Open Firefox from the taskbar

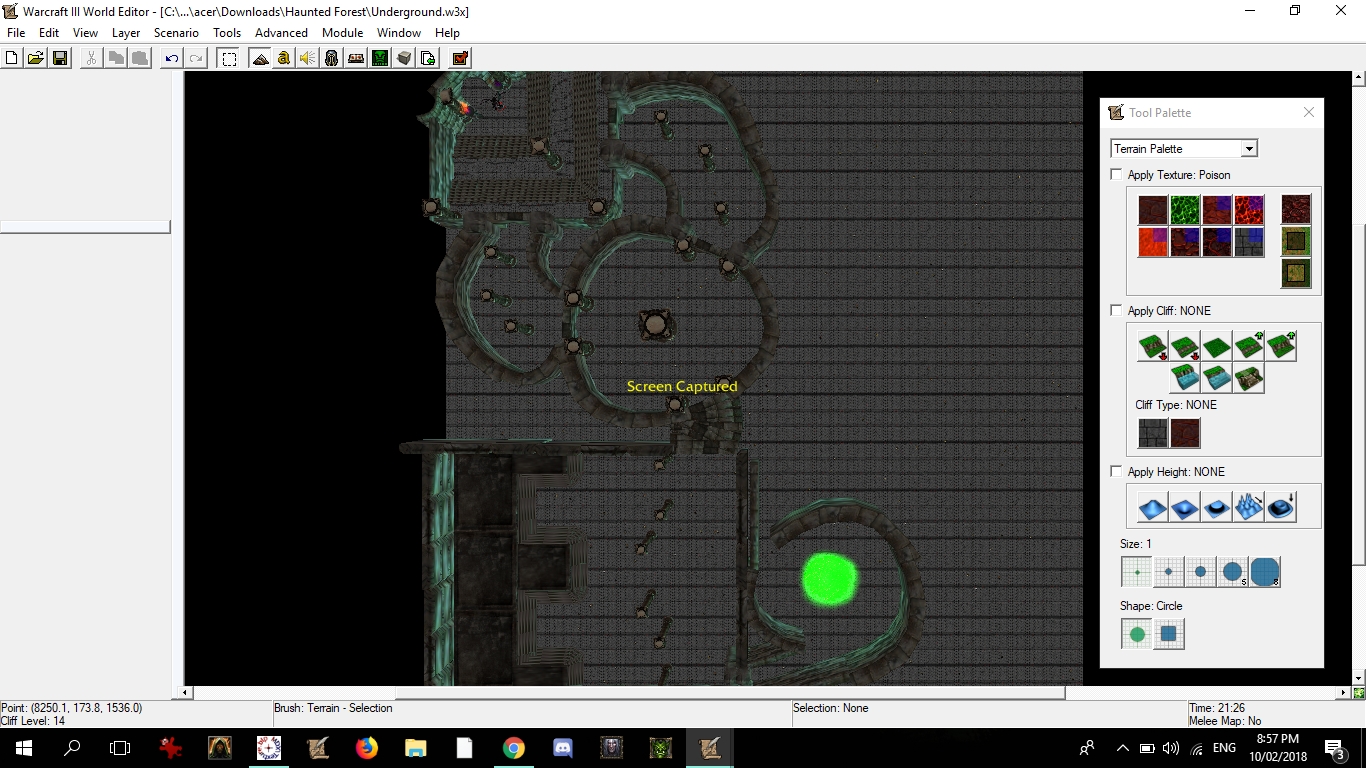[x=367, y=748]
